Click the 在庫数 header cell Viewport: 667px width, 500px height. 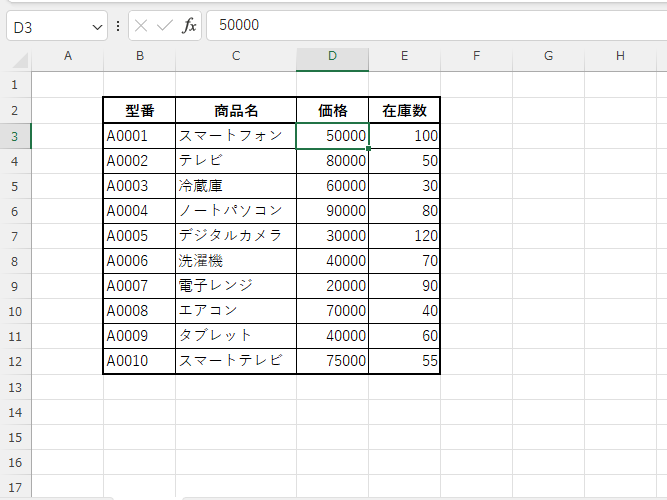pyautogui.click(x=404, y=111)
